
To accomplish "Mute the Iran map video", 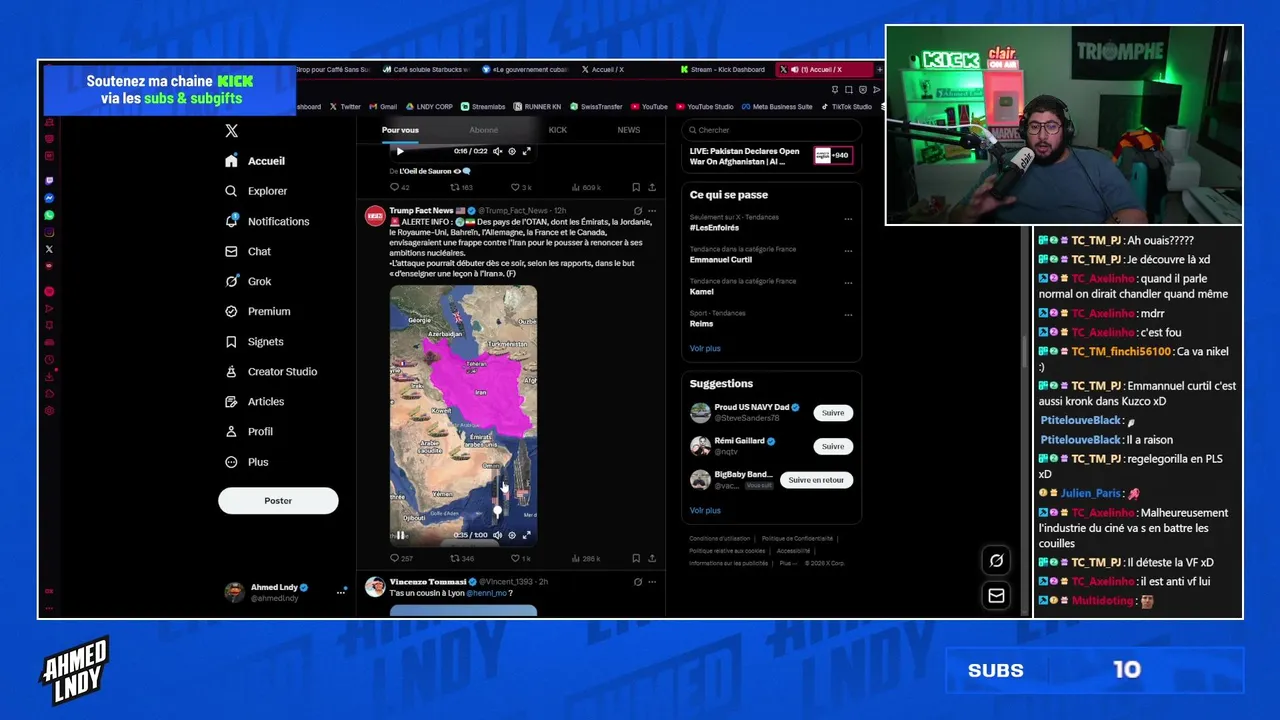I will point(498,535).
